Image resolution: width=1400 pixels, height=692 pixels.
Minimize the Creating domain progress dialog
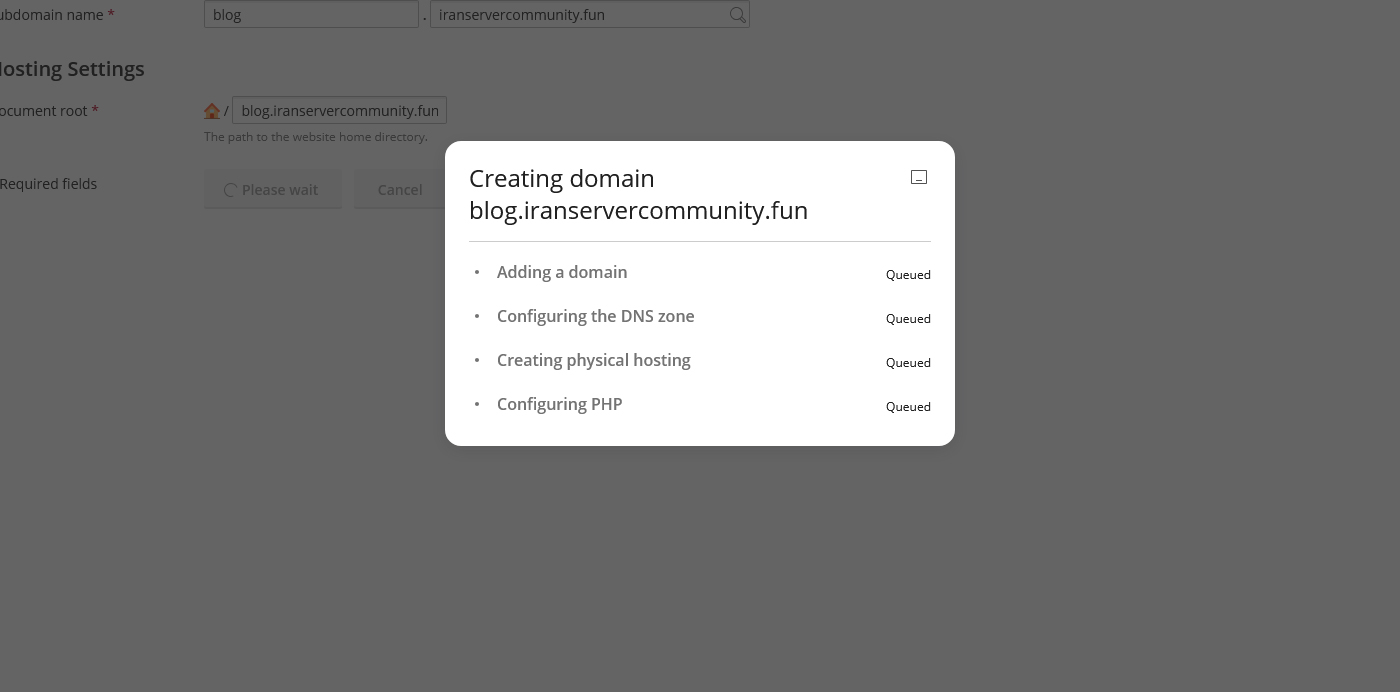pos(918,178)
